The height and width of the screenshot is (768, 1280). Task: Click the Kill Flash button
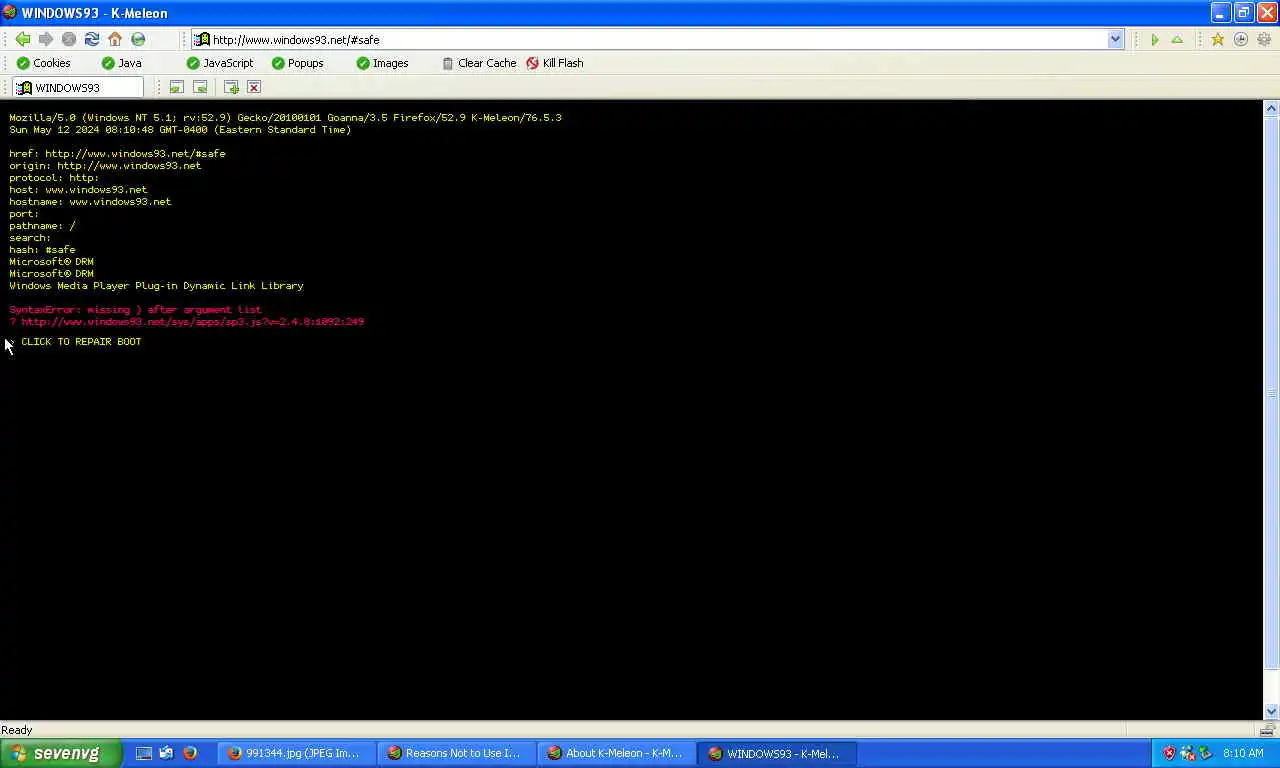pyautogui.click(x=555, y=63)
